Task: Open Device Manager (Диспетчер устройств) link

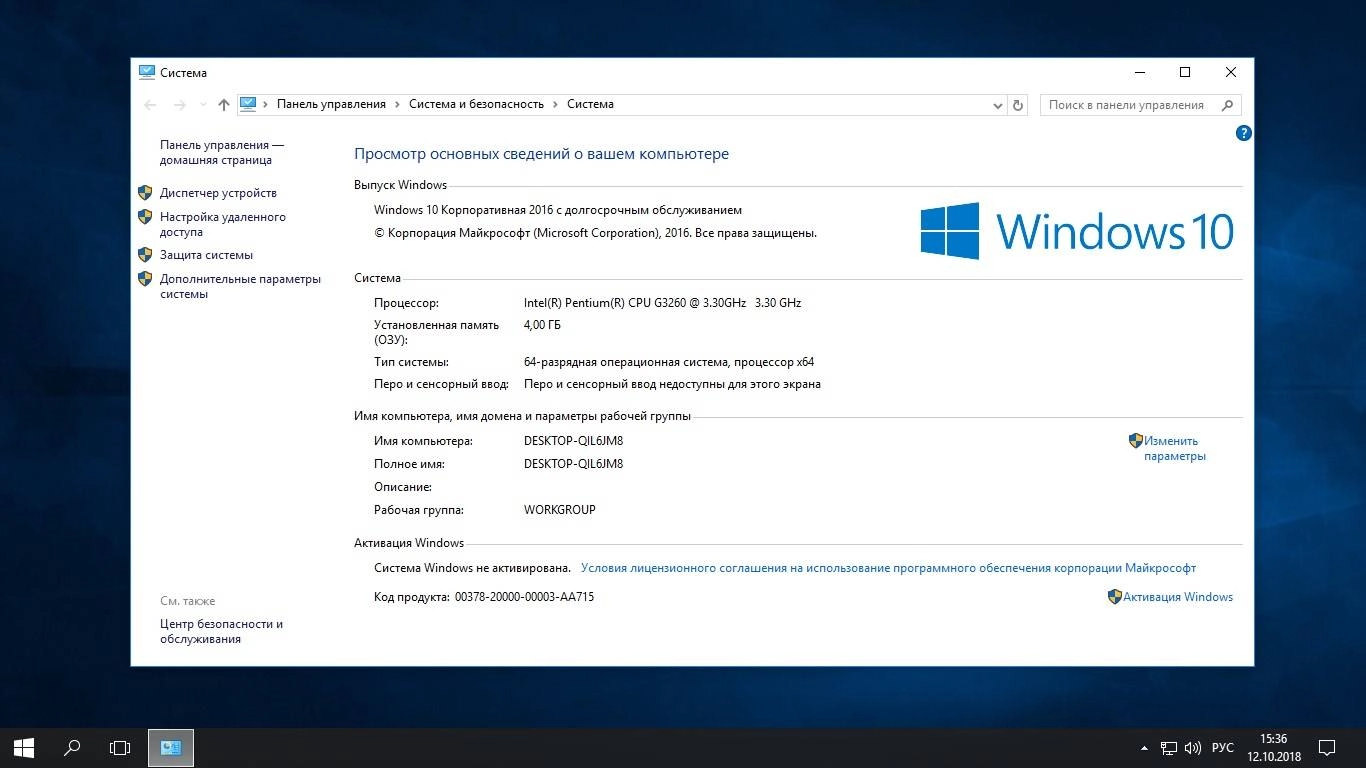Action: (x=218, y=193)
